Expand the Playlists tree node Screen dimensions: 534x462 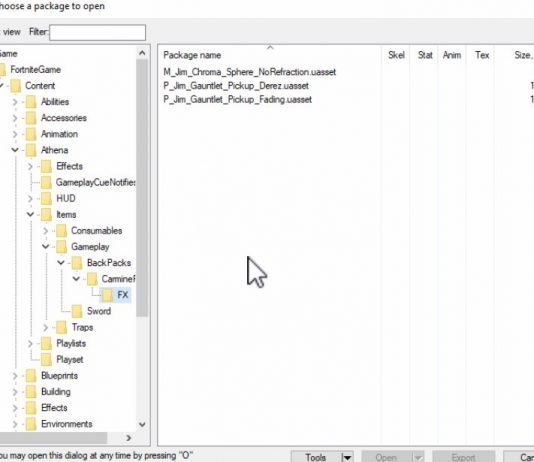[30, 344]
